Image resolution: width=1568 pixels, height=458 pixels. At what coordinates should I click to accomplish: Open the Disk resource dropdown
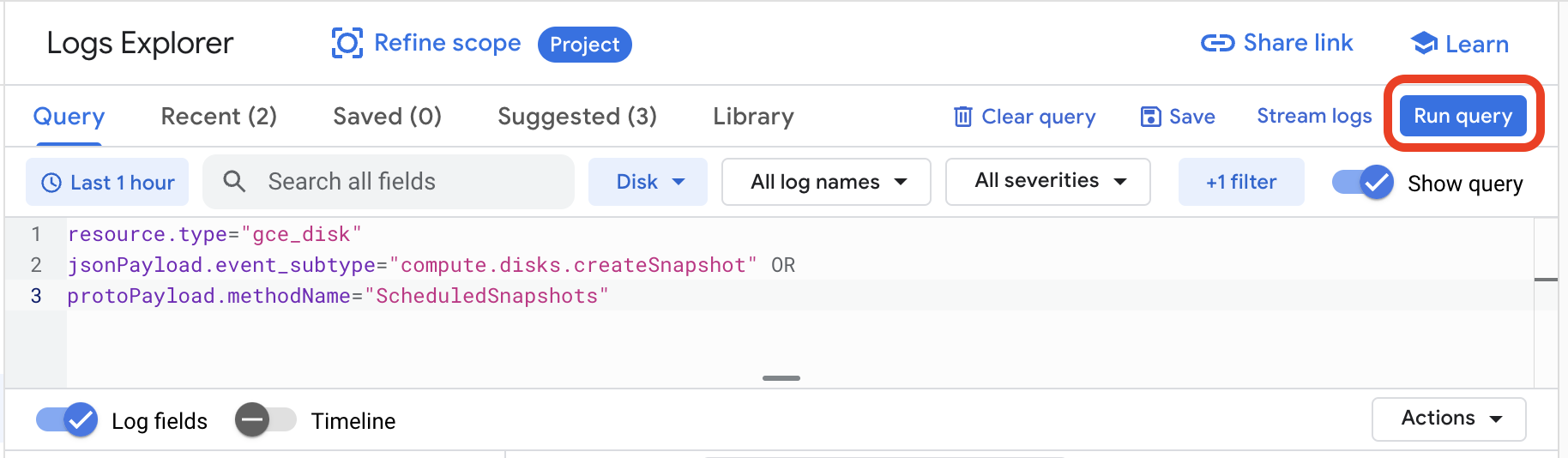[x=648, y=182]
